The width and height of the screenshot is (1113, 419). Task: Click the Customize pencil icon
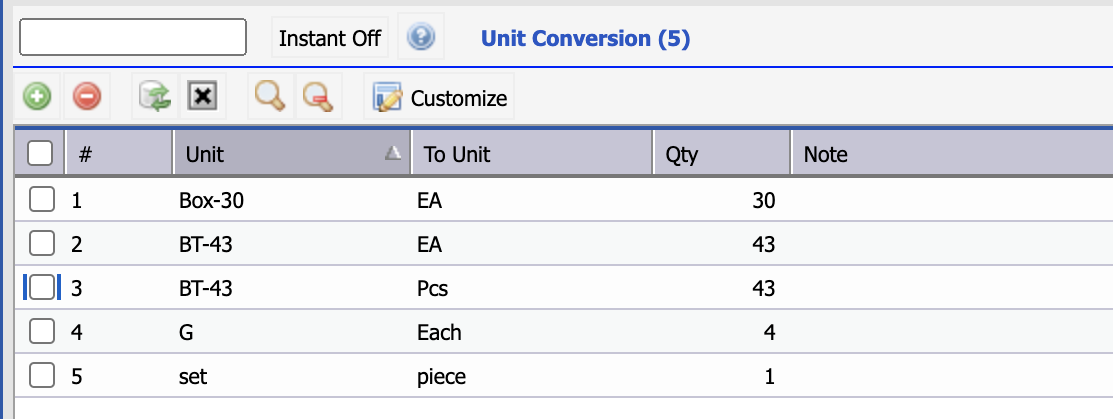coord(388,98)
